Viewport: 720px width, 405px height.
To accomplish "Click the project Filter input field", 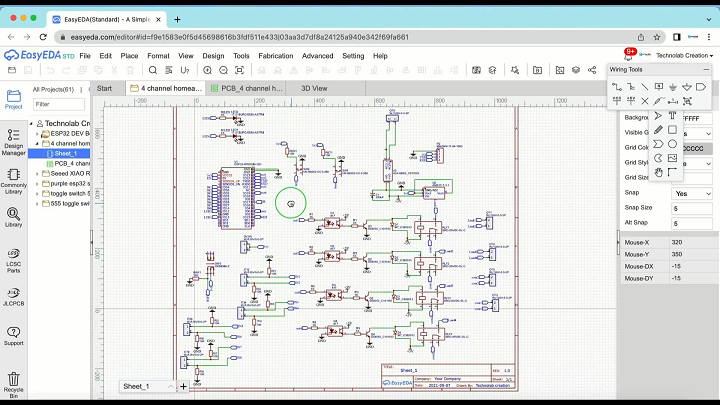I will coord(59,104).
